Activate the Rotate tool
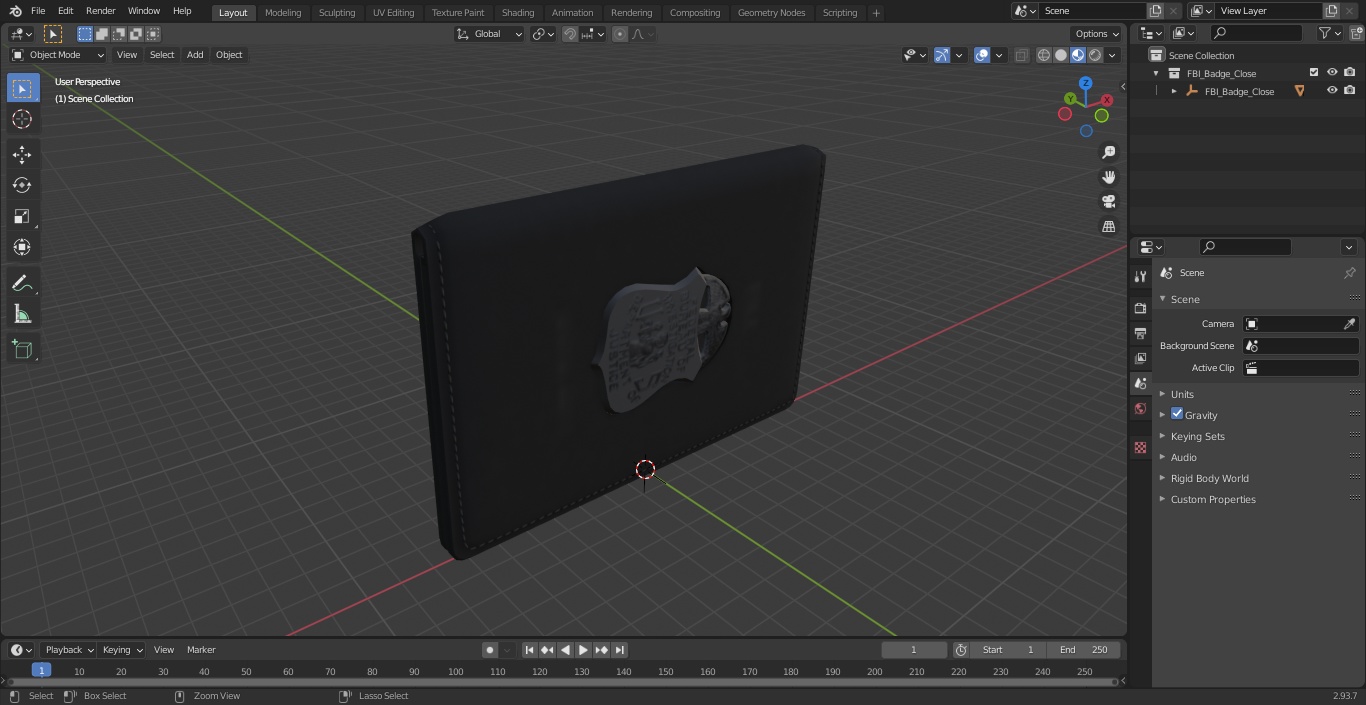This screenshot has height=705, width=1366. pos(22,185)
